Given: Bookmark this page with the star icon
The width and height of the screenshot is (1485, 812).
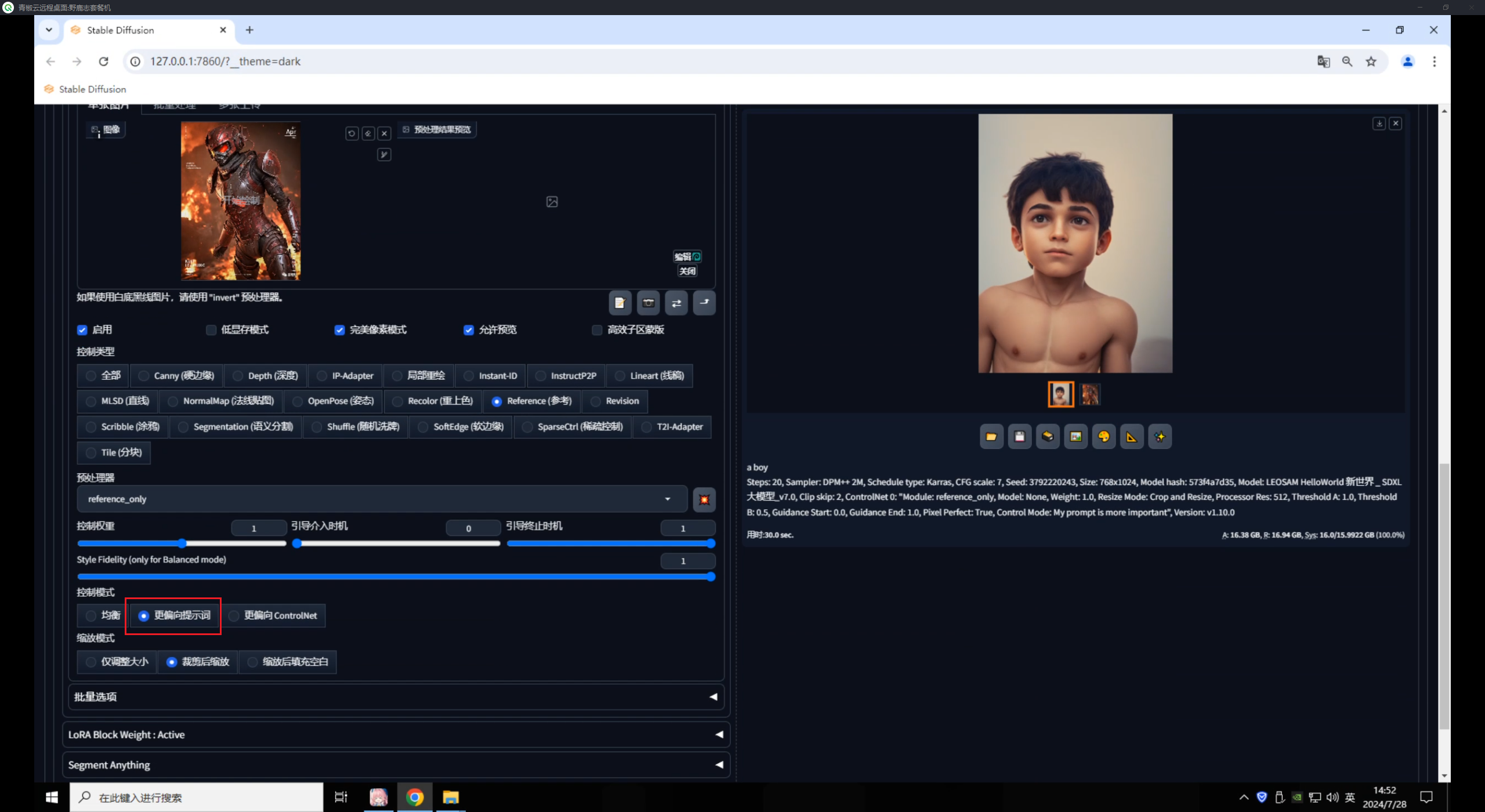Looking at the screenshot, I should (x=1371, y=61).
